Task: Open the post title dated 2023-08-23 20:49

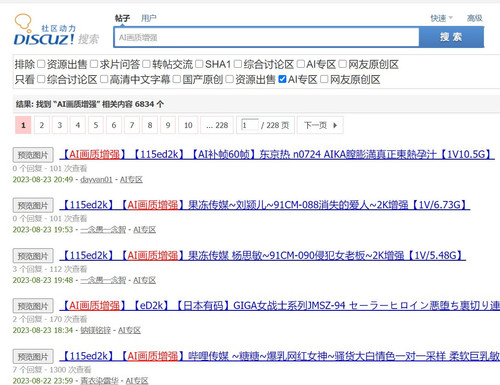Action: tap(277, 154)
